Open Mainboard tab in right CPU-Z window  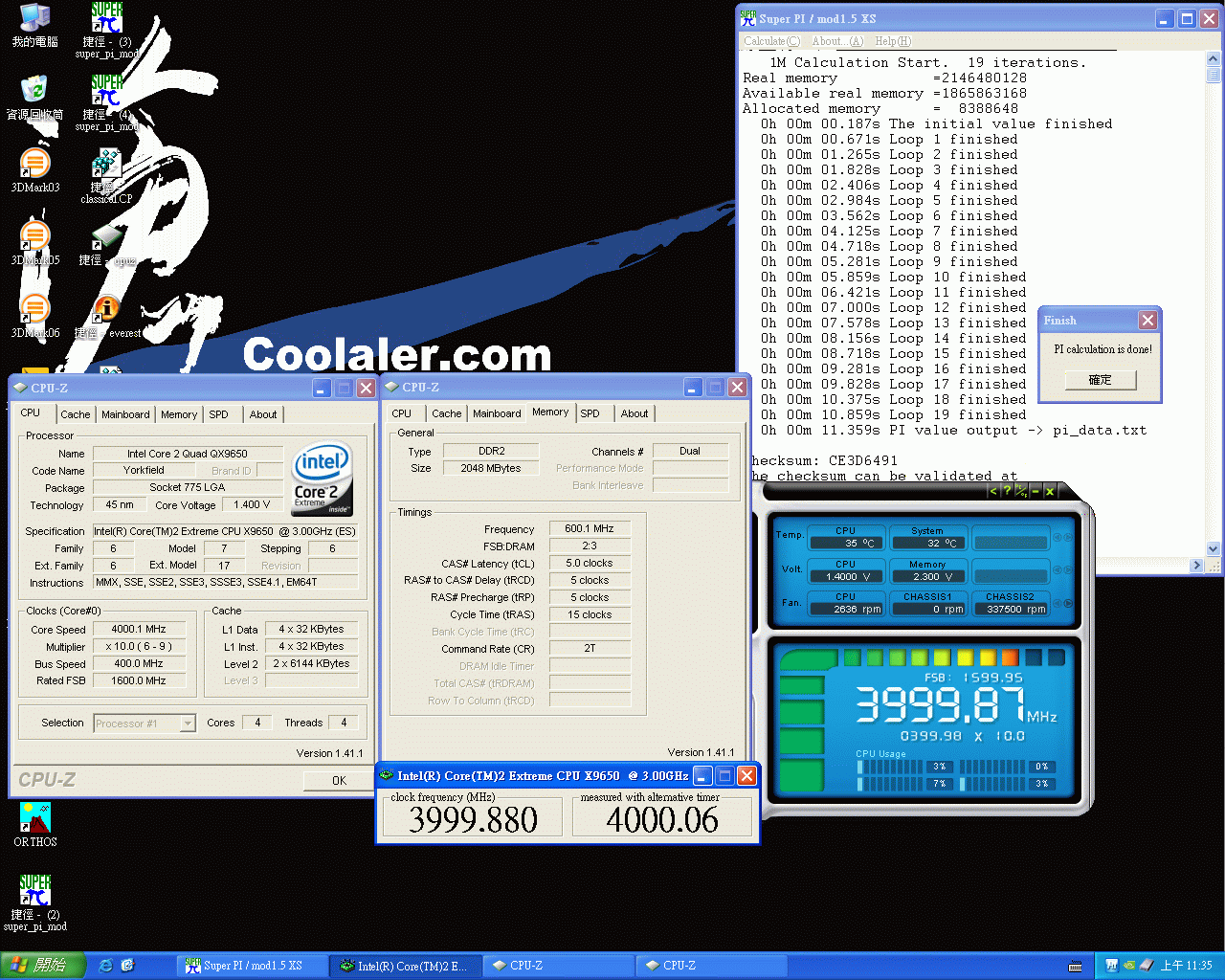(x=497, y=413)
